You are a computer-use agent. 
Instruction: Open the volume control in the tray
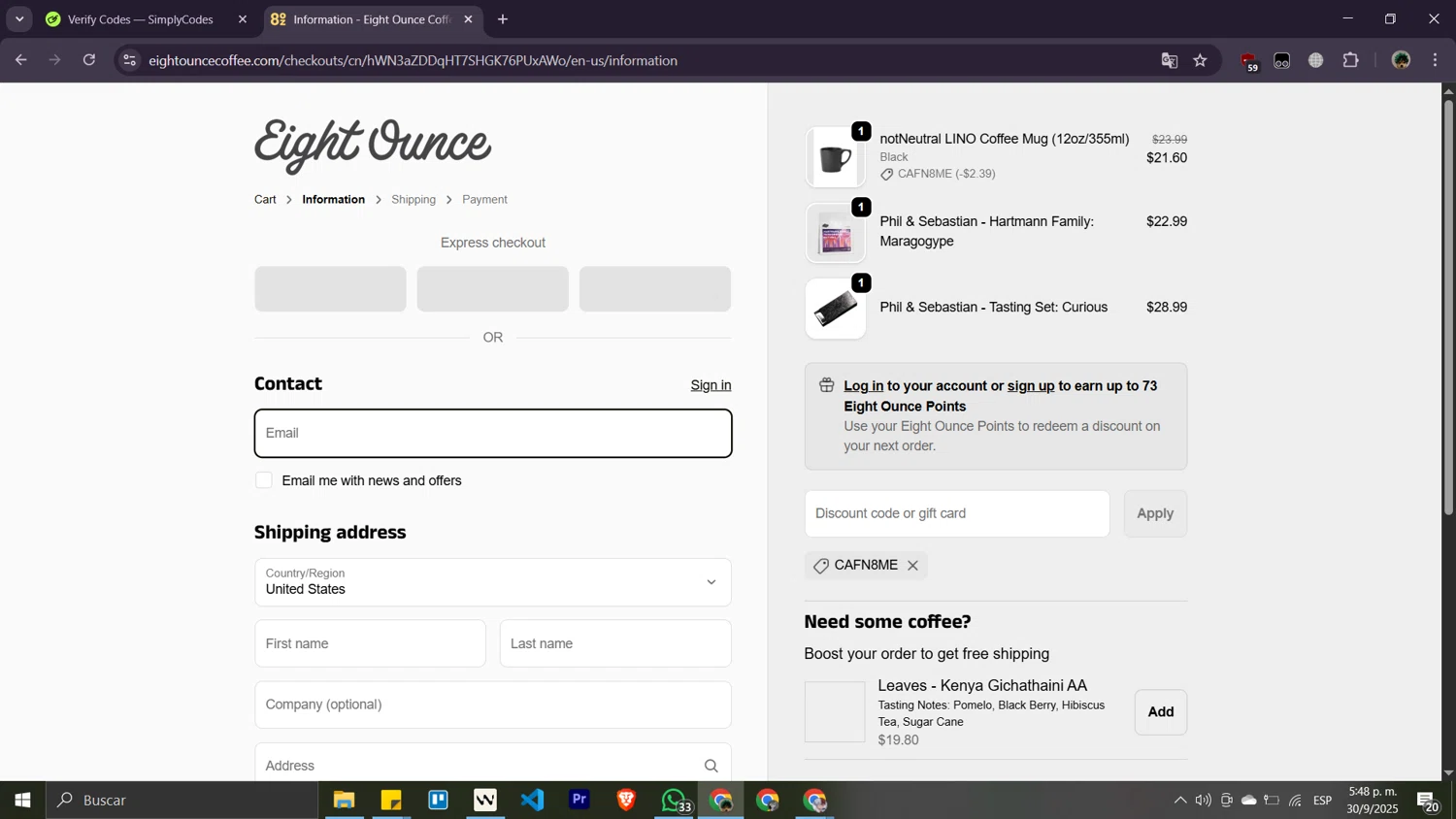coord(1204,801)
